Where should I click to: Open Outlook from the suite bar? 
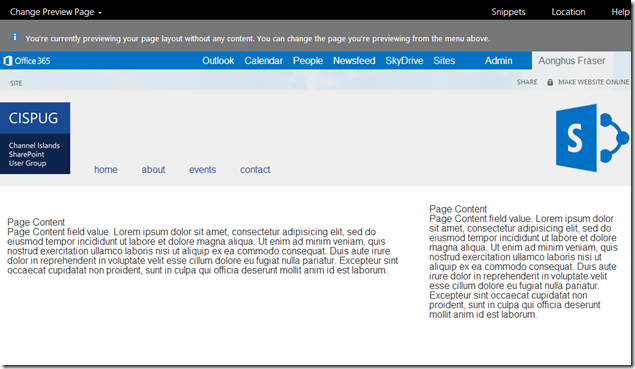pyautogui.click(x=218, y=61)
